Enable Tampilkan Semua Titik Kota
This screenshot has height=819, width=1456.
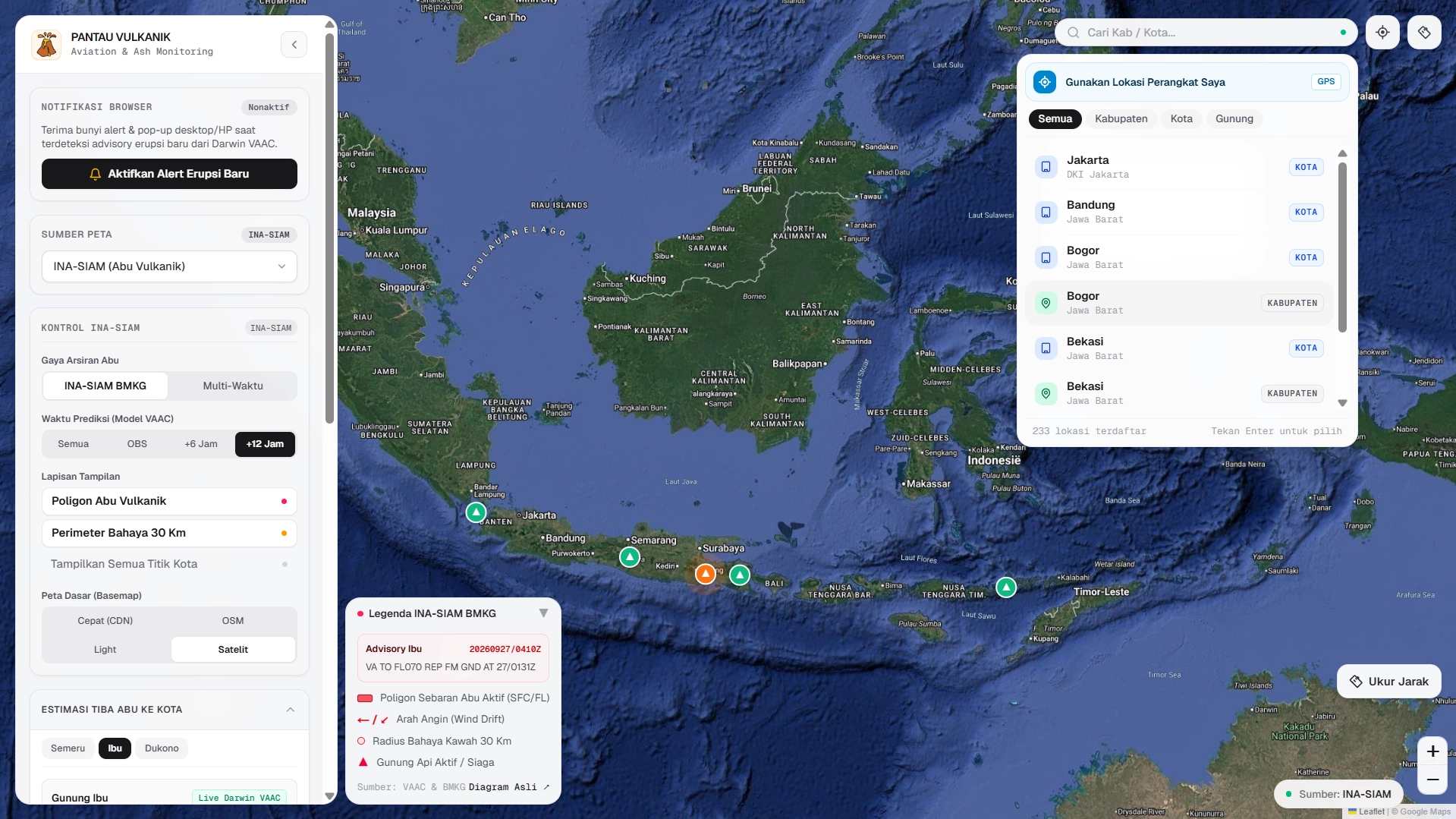[x=169, y=564]
